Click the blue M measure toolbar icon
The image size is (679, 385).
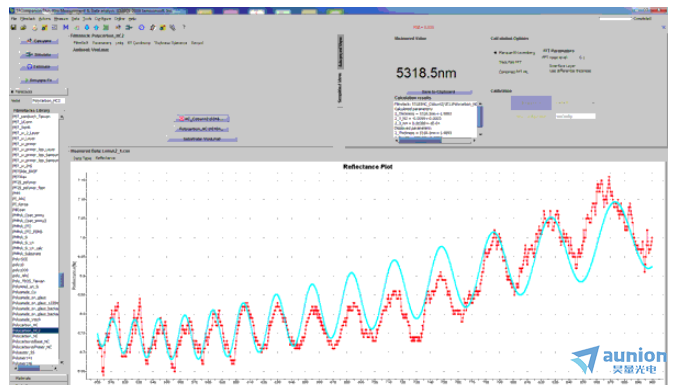pyautogui.click(x=66, y=27)
